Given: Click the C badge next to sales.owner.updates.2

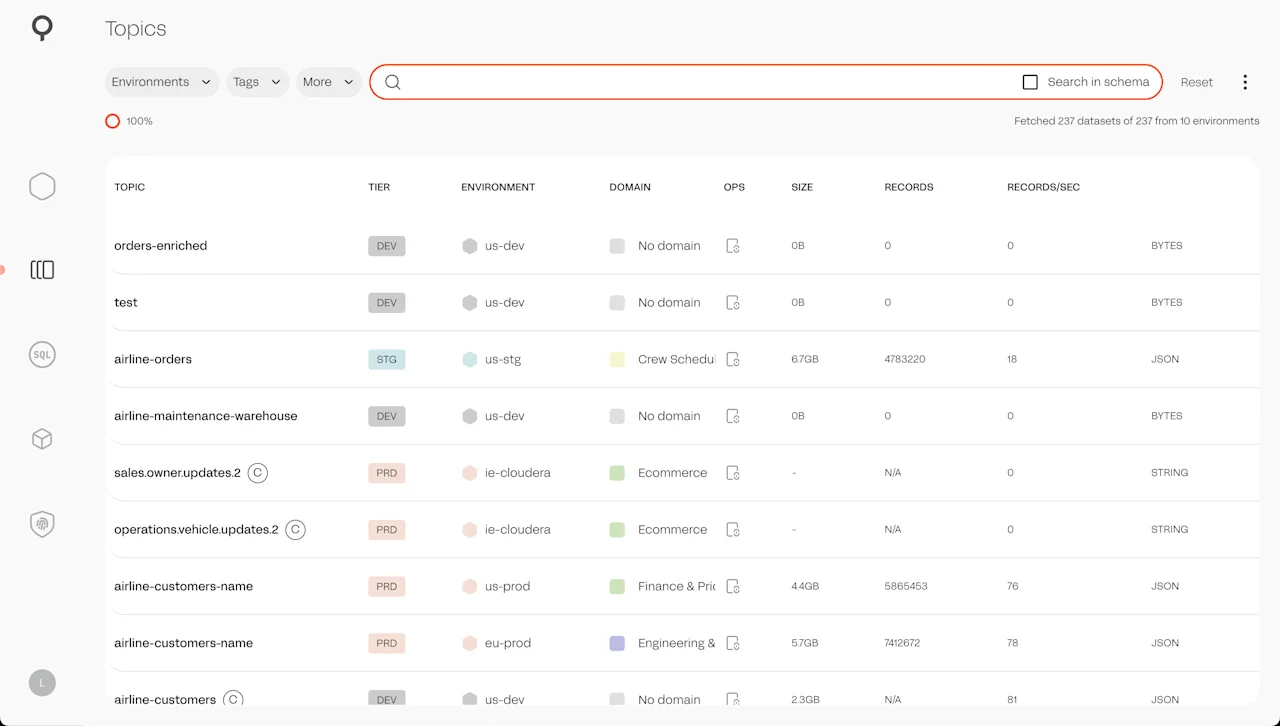Looking at the screenshot, I should 257,472.
